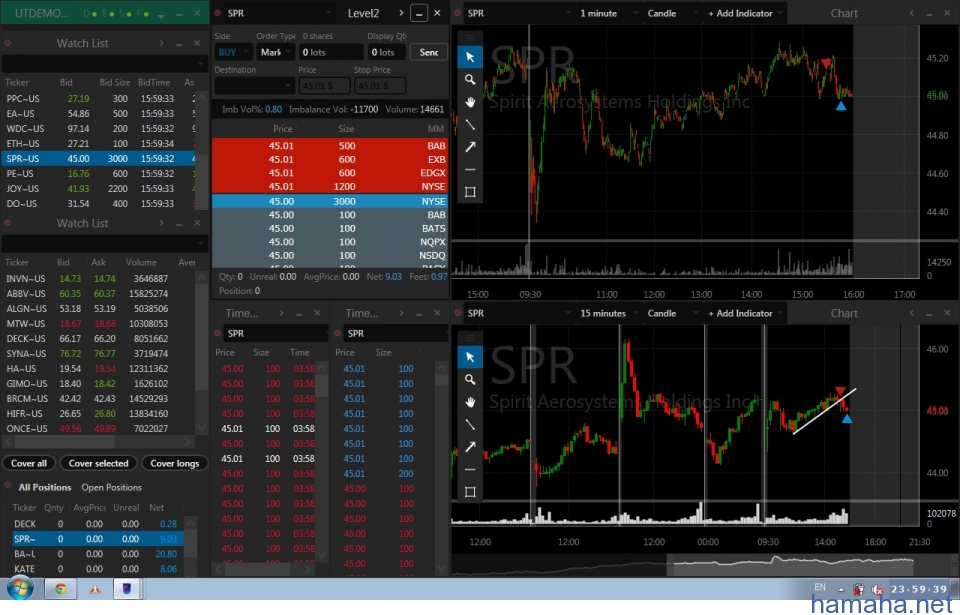Click the Display Qty lots field
Viewport: 960px width, 615px height.
coord(386,53)
